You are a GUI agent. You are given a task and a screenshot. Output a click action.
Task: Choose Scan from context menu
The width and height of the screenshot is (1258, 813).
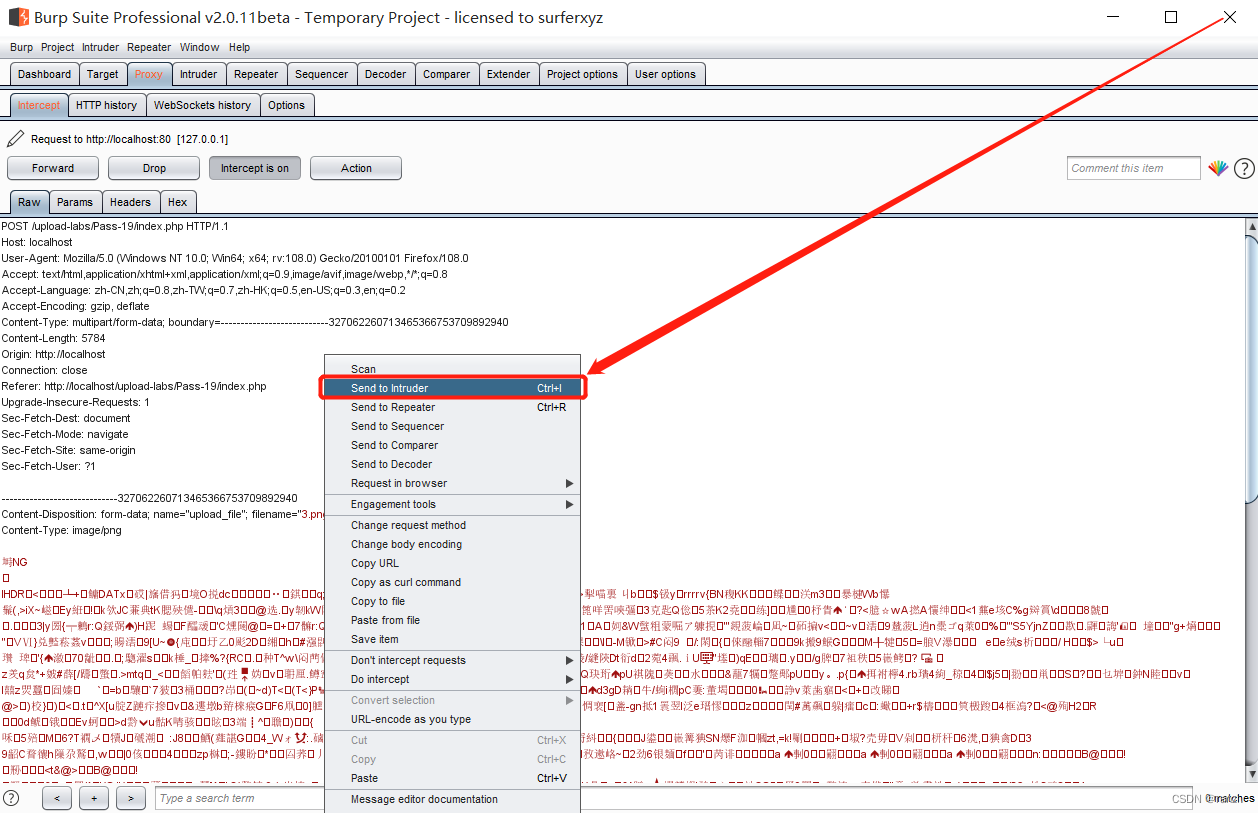(452, 369)
